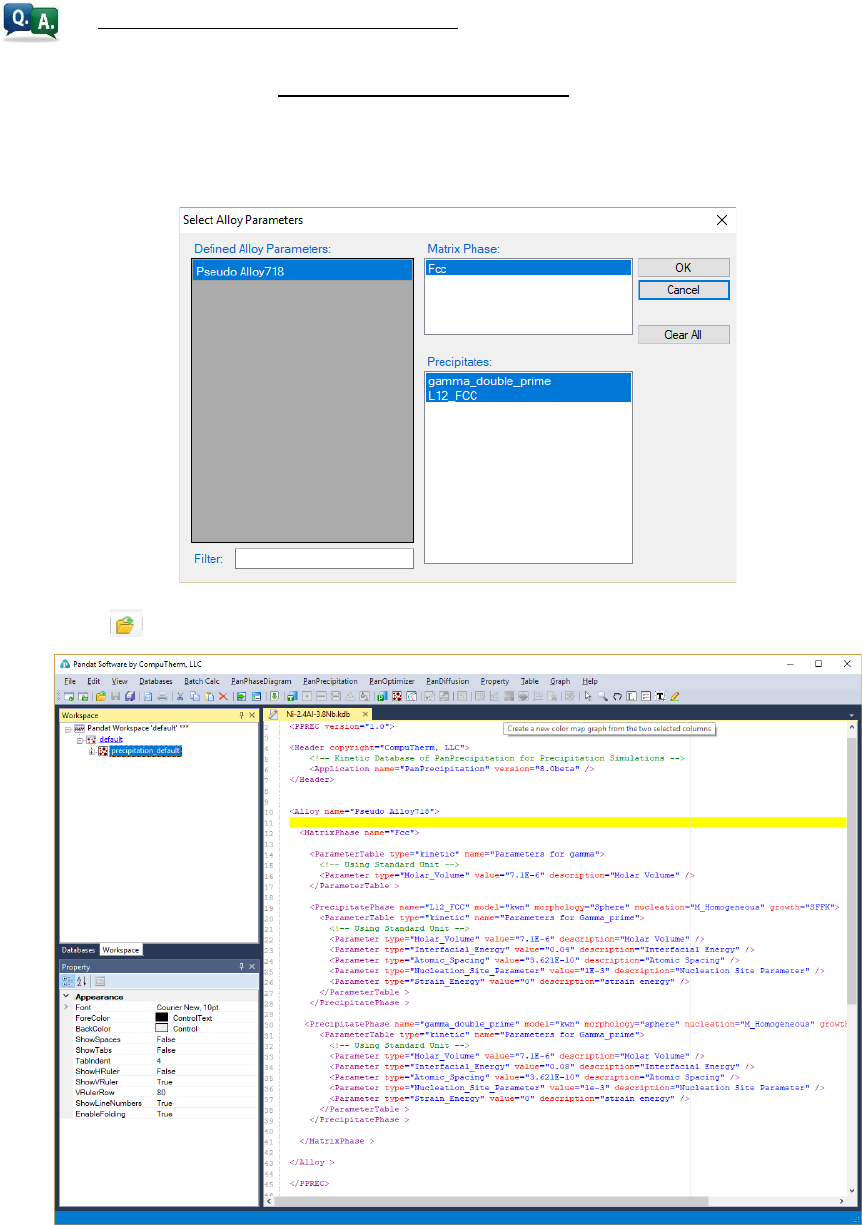Screen dimensions: 862x1225
Task: Click Cancel in Select Alloy Parameters dialog
Action: 683,290
